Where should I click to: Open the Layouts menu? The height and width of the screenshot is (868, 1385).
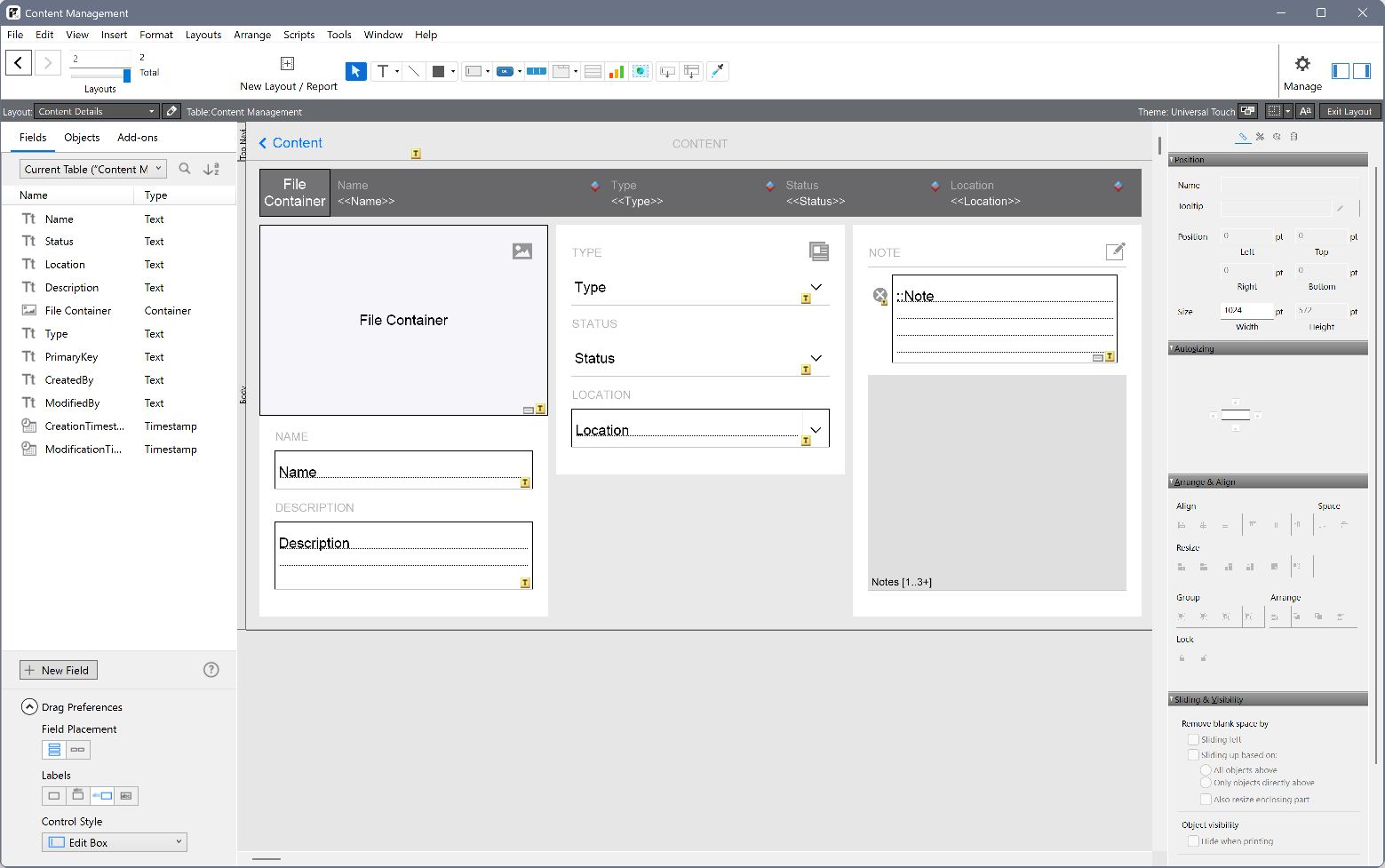click(203, 35)
